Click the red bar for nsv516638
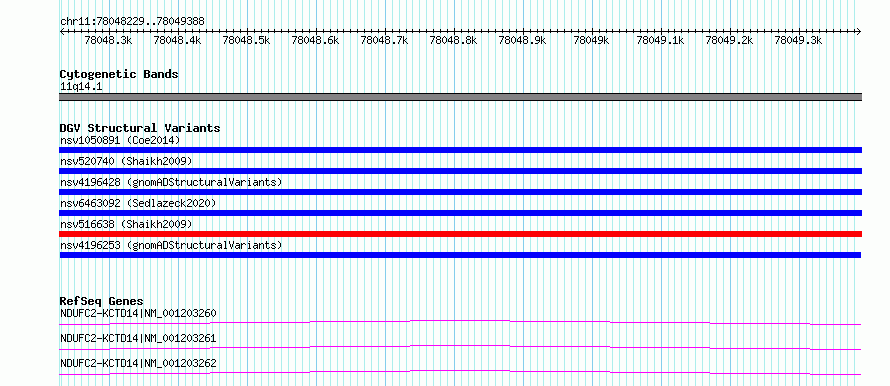This screenshot has height=386, width=890. [460, 234]
